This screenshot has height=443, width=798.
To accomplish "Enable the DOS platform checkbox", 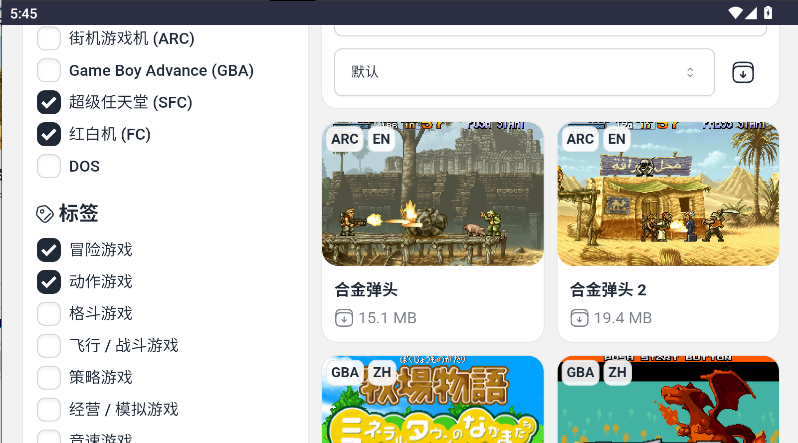I will point(49,166).
